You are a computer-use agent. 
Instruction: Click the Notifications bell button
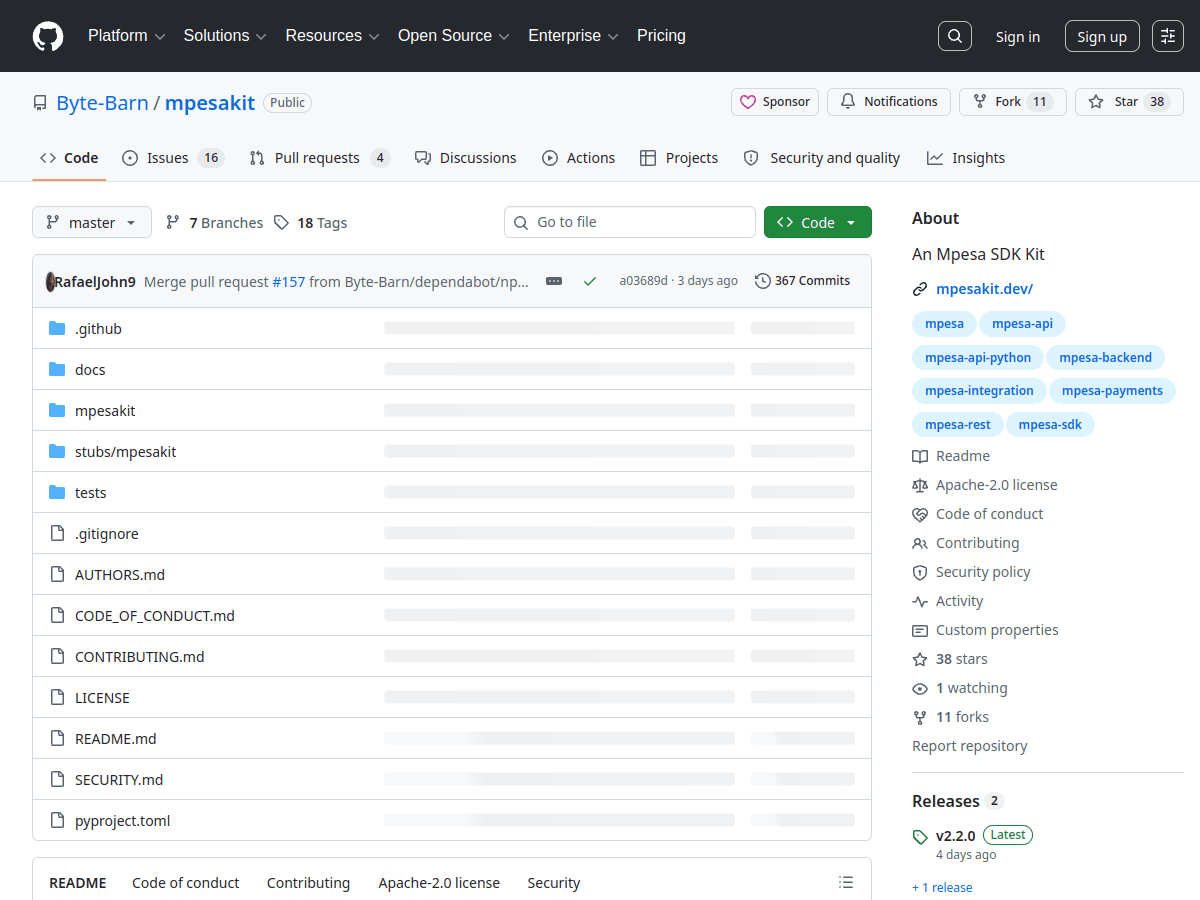(889, 102)
